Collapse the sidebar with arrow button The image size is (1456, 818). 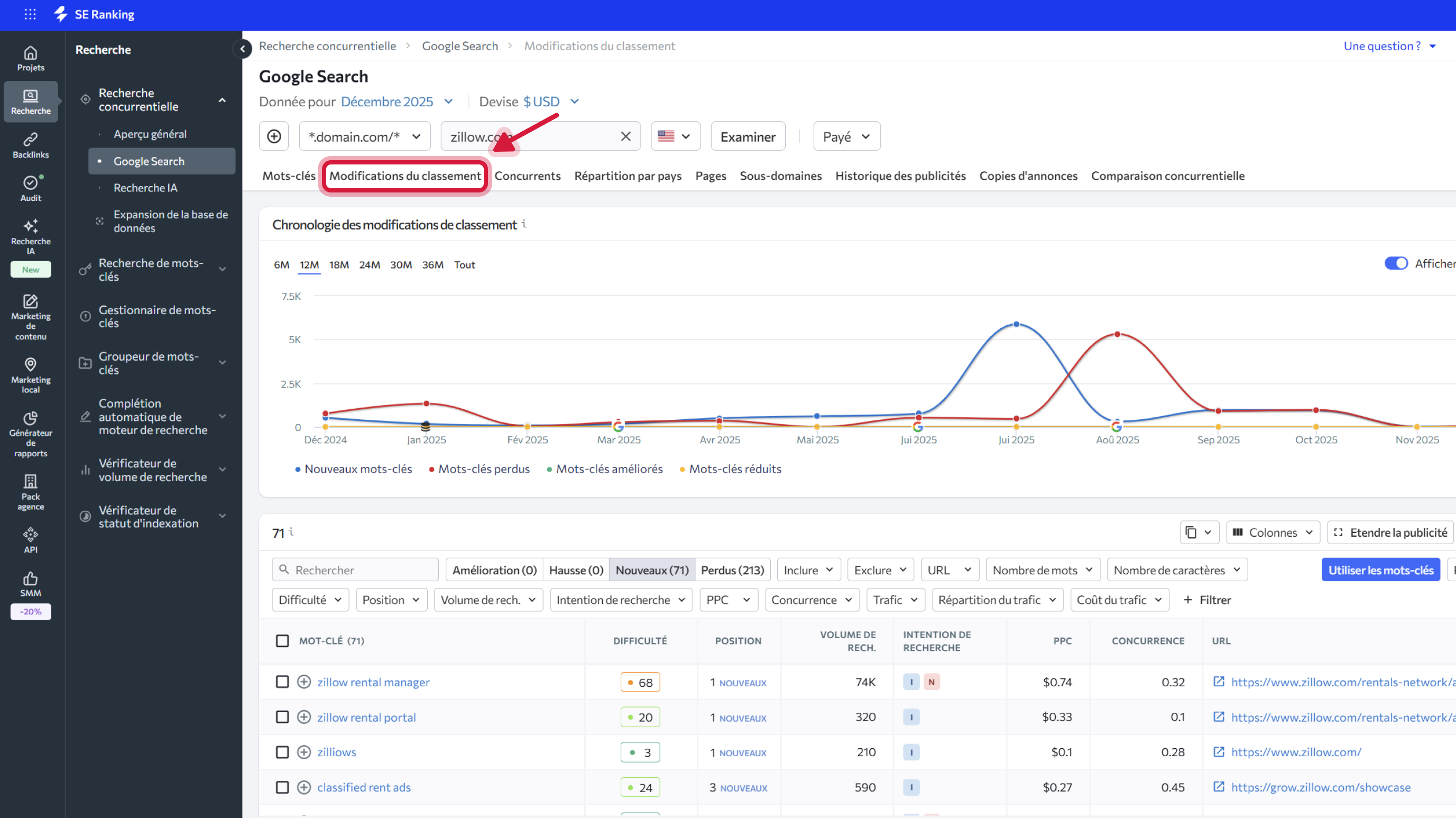click(x=243, y=49)
